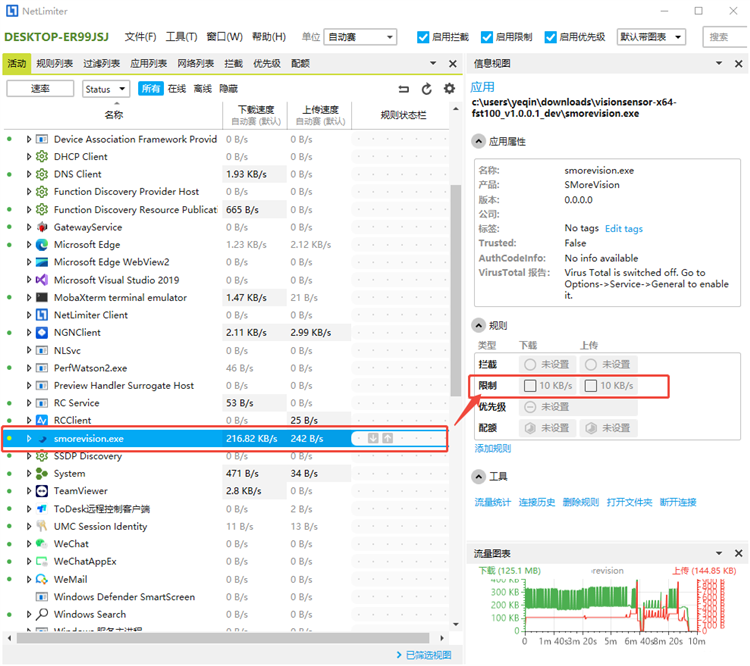Toggle the 启用拦截 checkbox
Image resolution: width=750 pixels, height=666 pixels.
click(423, 37)
